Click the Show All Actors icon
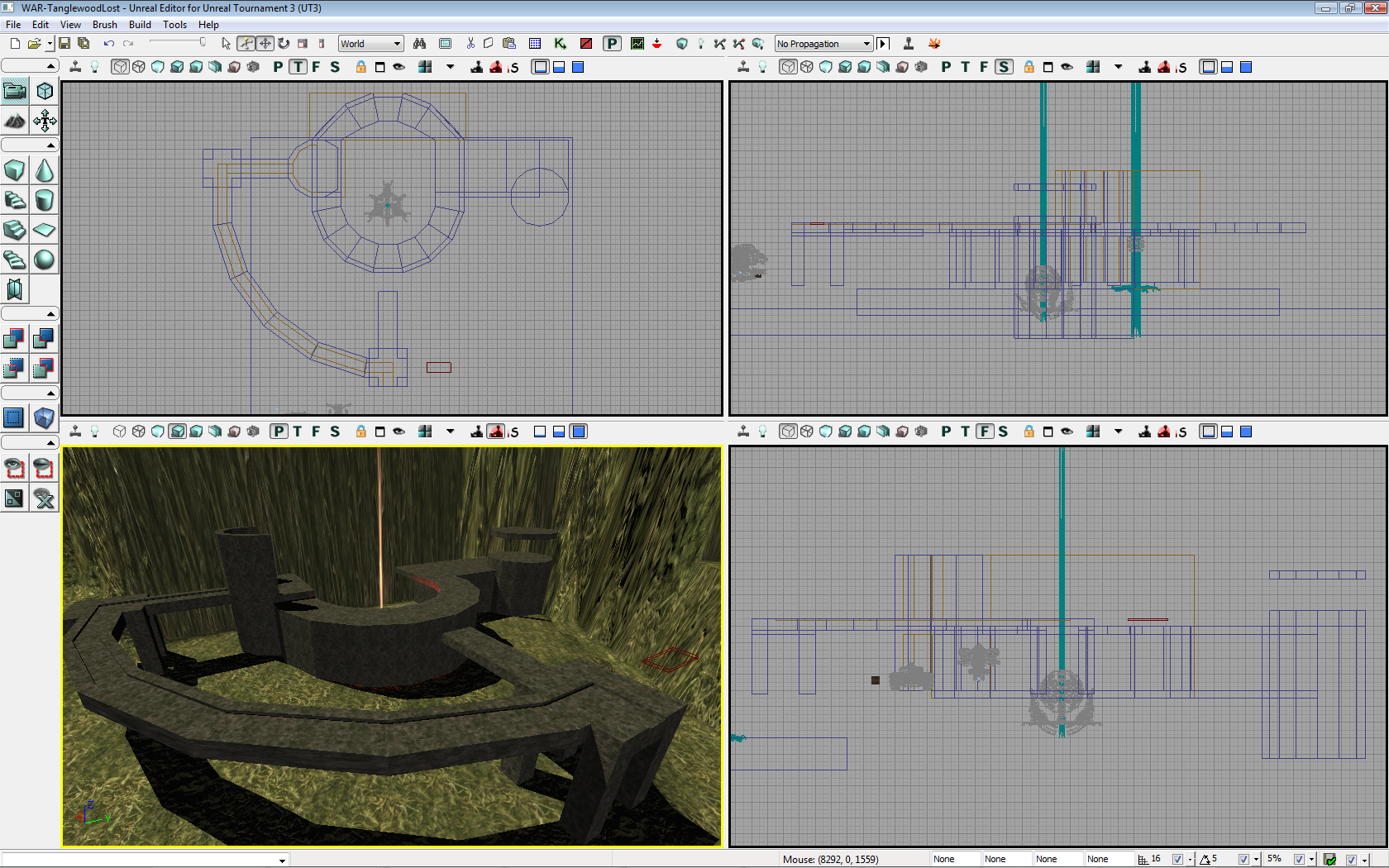 [x=45, y=498]
